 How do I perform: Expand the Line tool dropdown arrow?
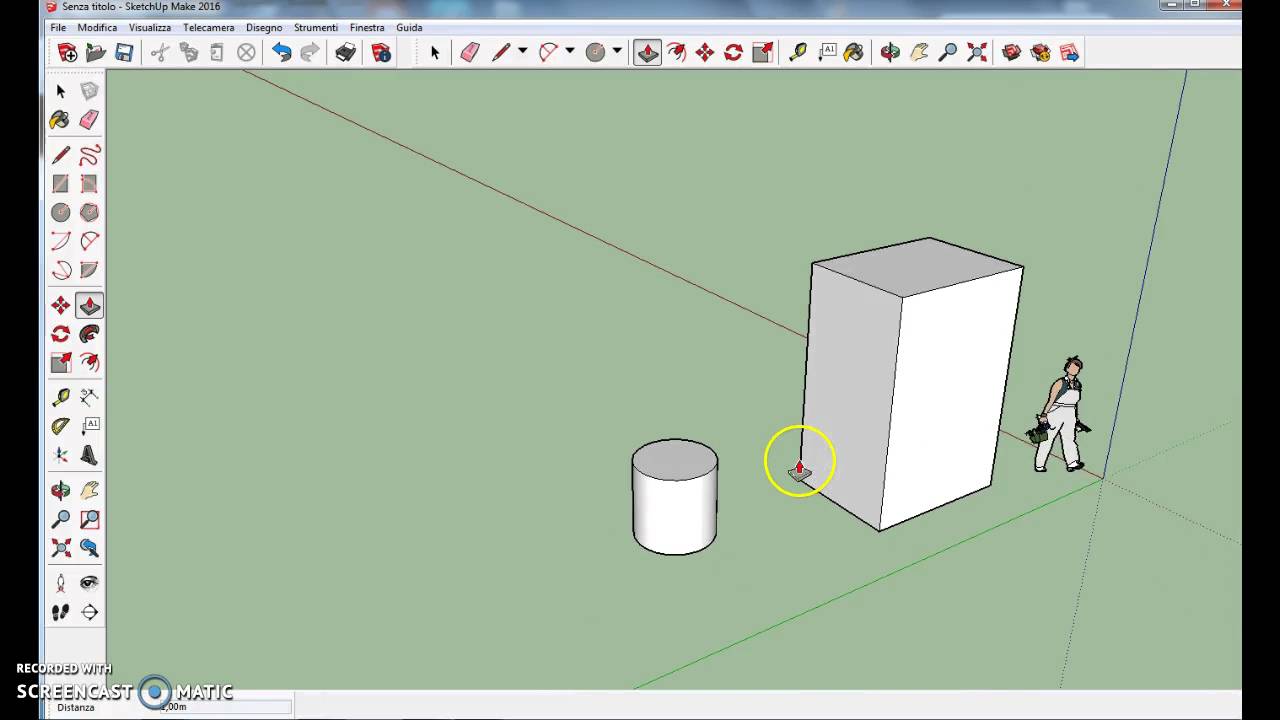tap(522, 51)
